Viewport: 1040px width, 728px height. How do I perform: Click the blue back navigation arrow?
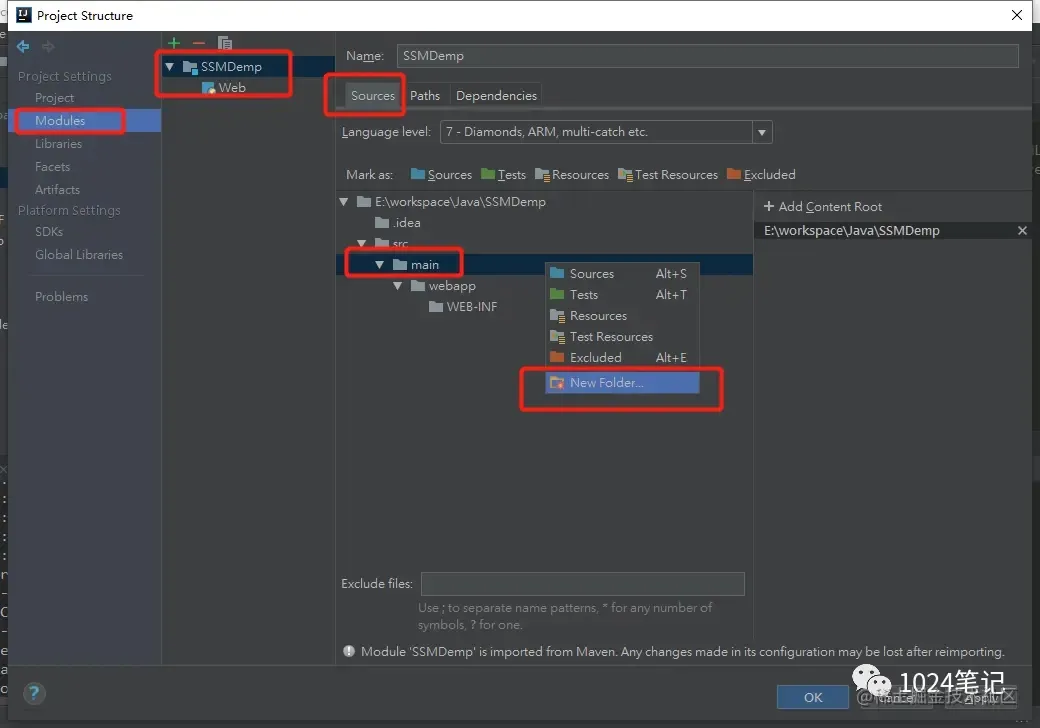[23, 46]
